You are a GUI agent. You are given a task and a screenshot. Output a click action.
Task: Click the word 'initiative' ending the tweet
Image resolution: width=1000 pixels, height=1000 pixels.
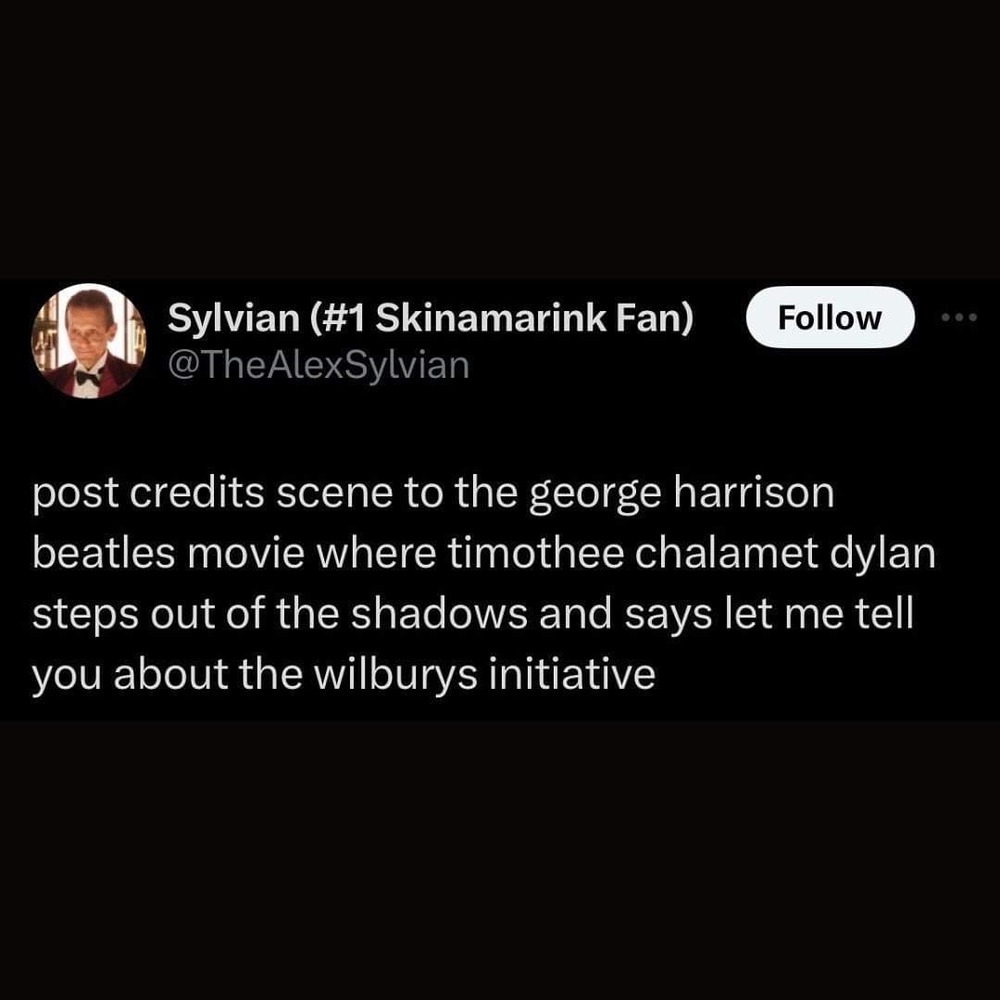coord(572,673)
